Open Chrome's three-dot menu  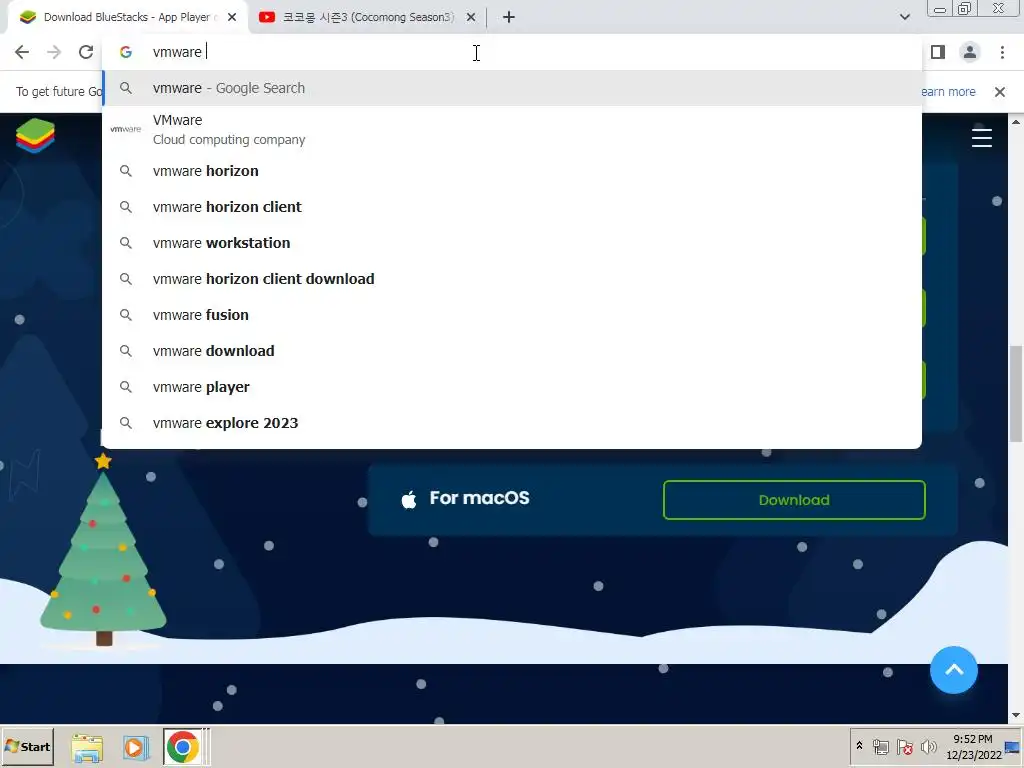point(1002,52)
